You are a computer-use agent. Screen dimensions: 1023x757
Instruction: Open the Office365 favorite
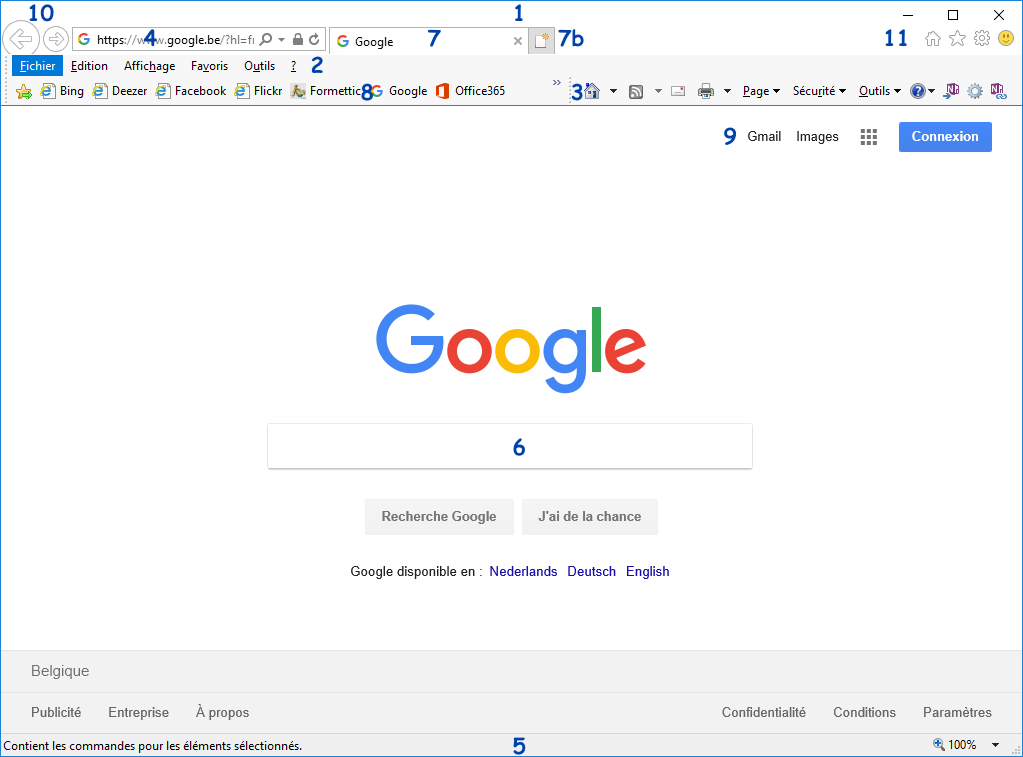point(470,91)
